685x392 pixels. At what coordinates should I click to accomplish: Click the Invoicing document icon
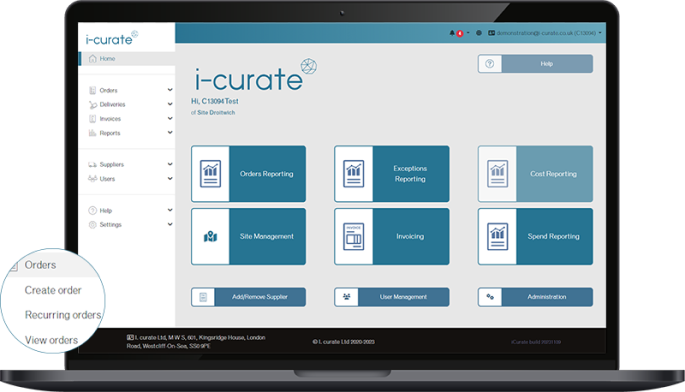coord(353,236)
